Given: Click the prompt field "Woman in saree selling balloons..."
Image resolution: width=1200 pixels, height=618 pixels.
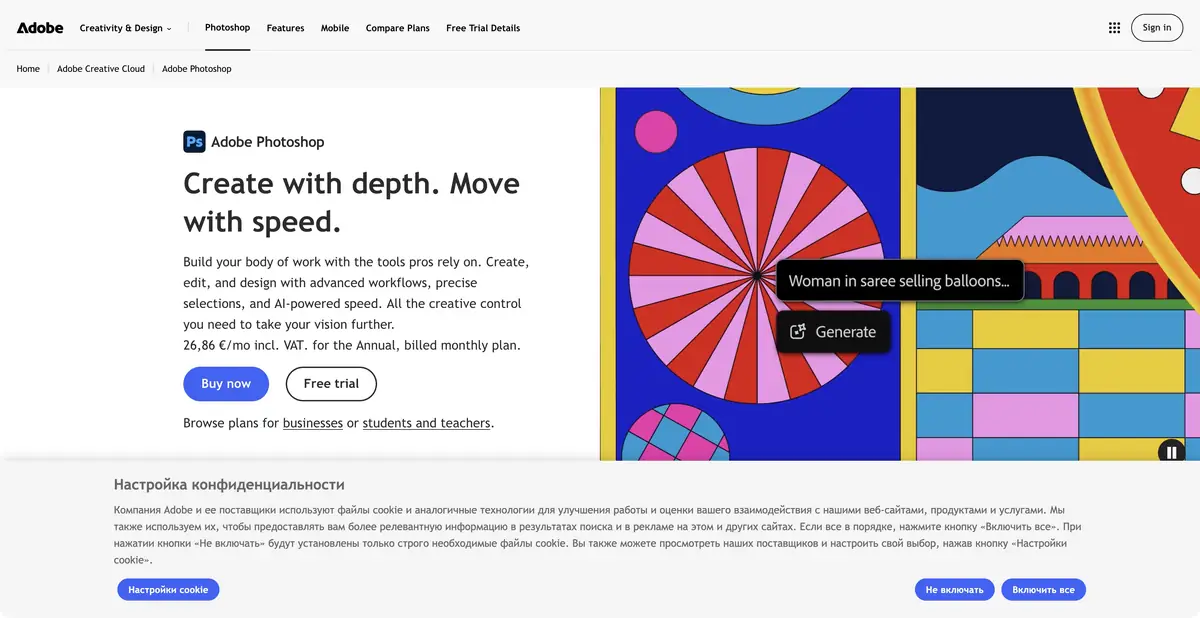Looking at the screenshot, I should [900, 281].
